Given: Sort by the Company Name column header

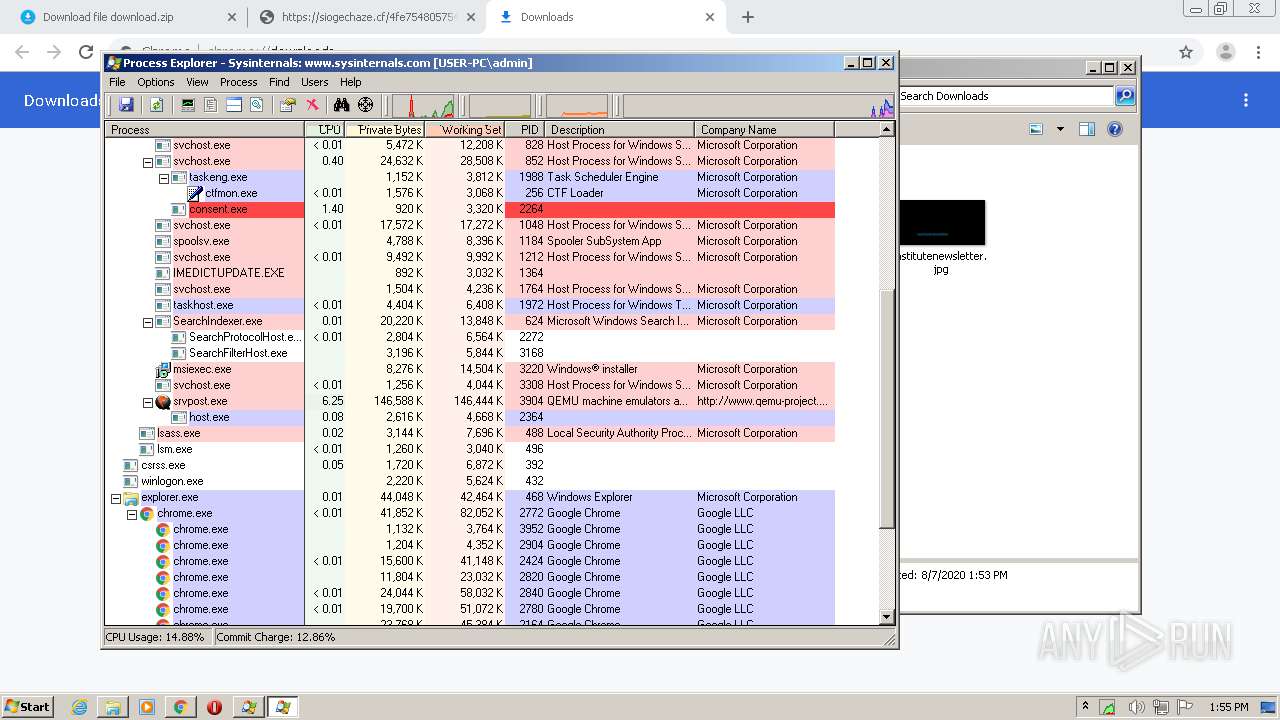Looking at the screenshot, I should 764,129.
